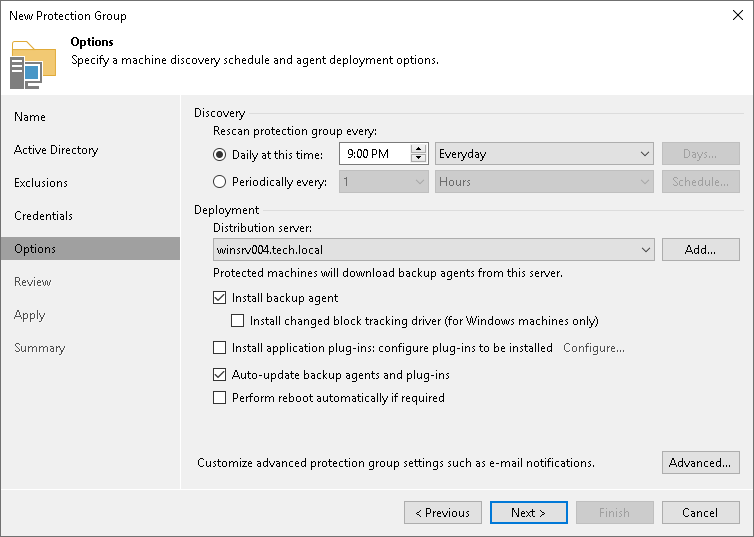Open Advanced... protection group settings
The image size is (754, 537).
(701, 462)
